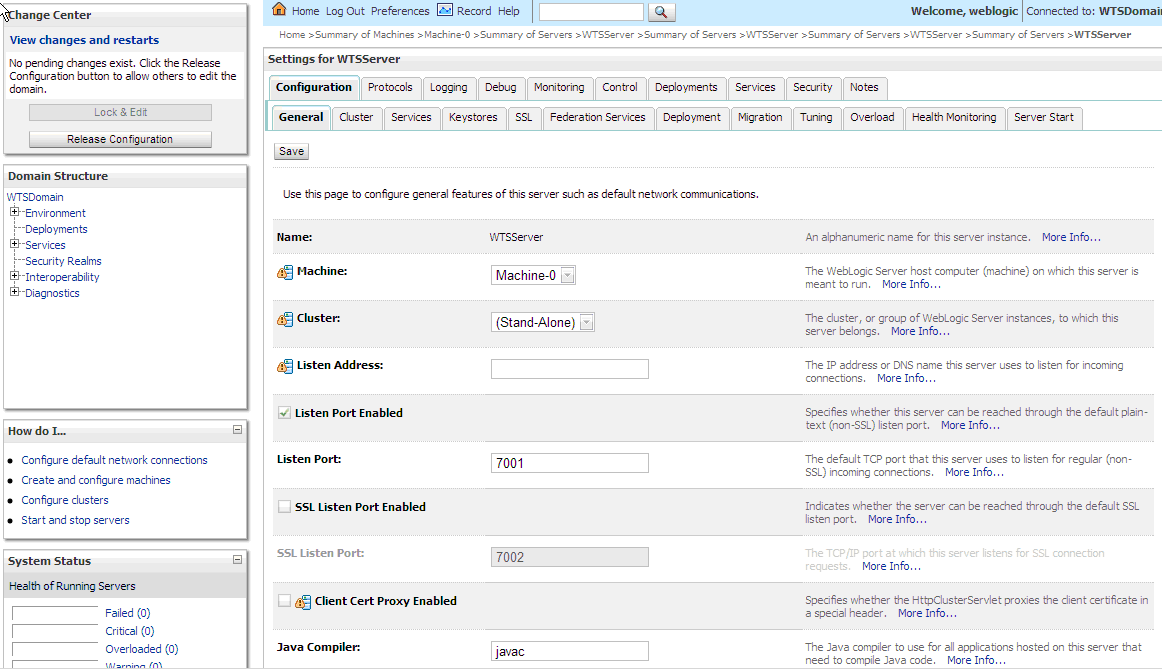Open the Federation Services sub-tab
This screenshot has height=669, width=1162.
pos(597,118)
